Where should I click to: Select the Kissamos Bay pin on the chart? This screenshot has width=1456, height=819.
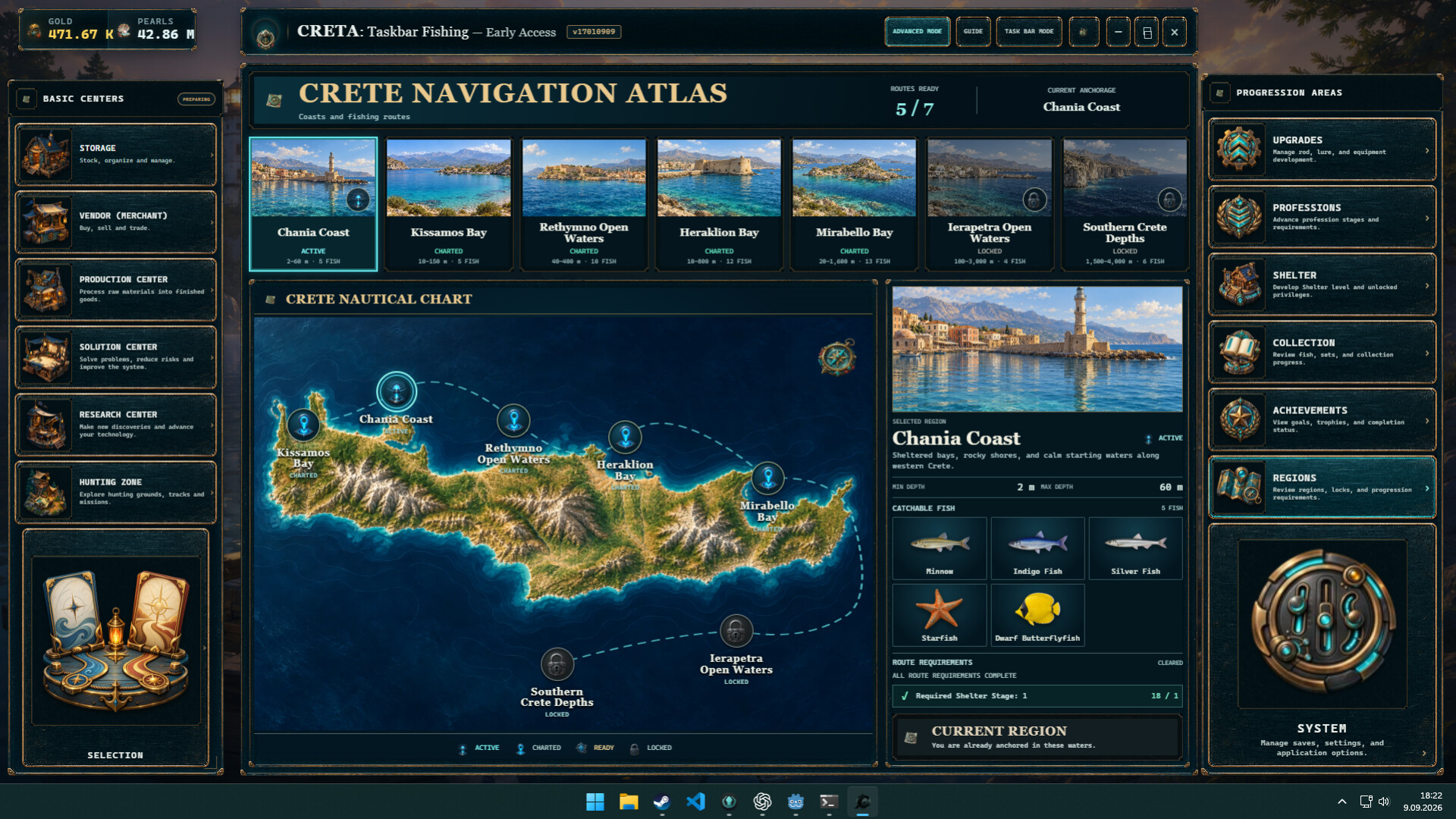(303, 425)
